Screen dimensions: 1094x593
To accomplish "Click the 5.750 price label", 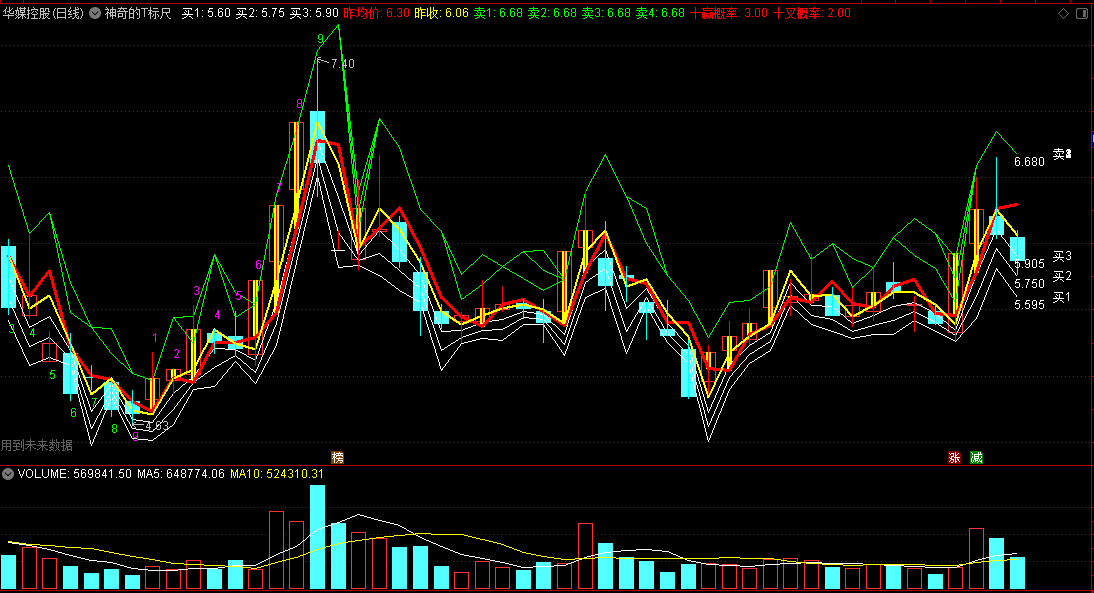I will point(1030,284).
